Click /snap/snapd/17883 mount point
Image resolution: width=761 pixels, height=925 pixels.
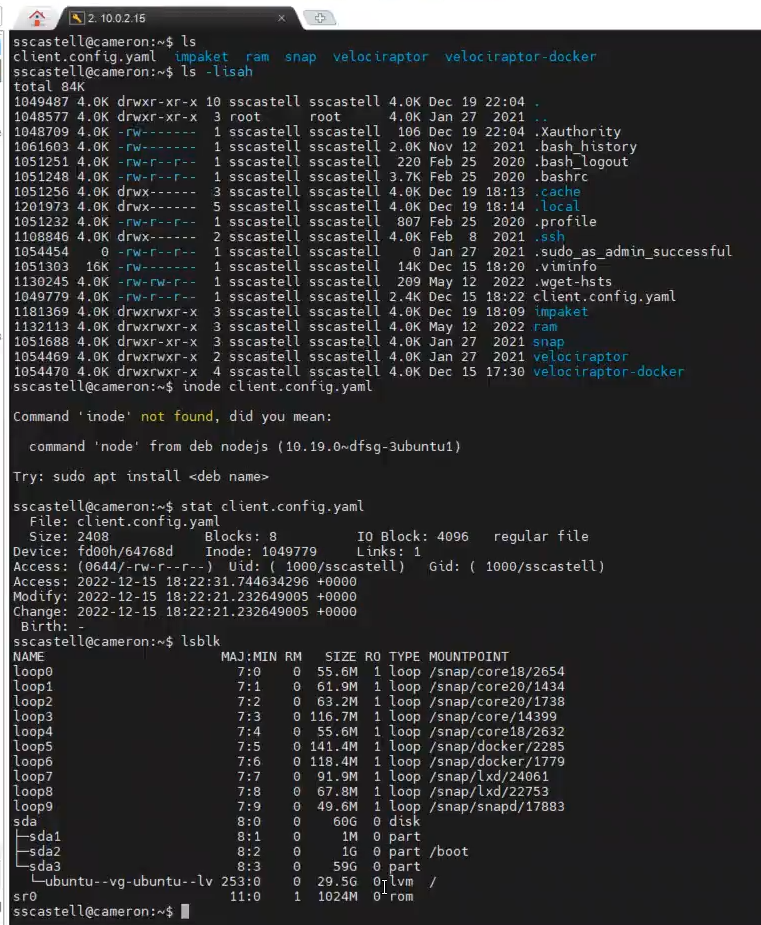(497, 806)
